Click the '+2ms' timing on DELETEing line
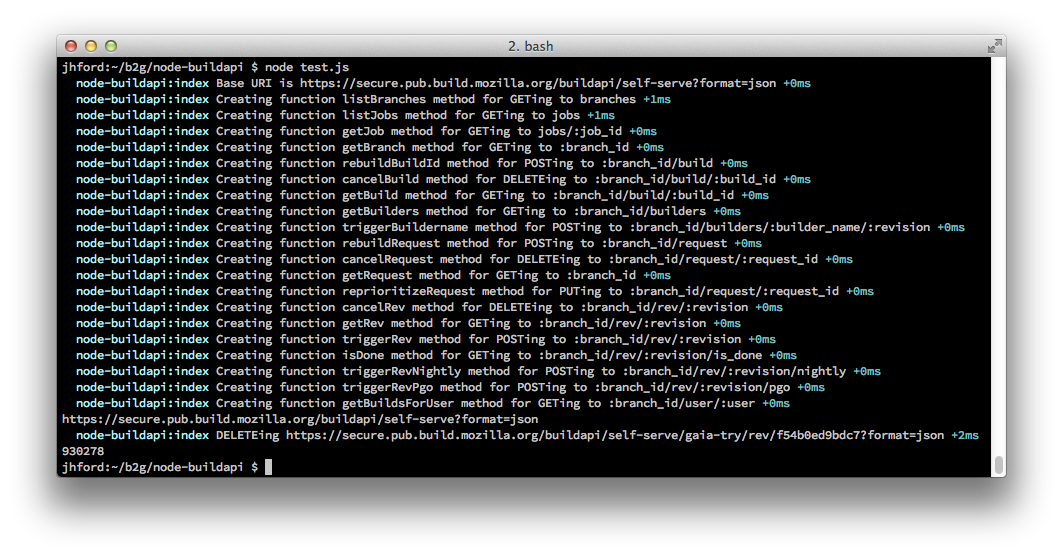 (x=965, y=435)
